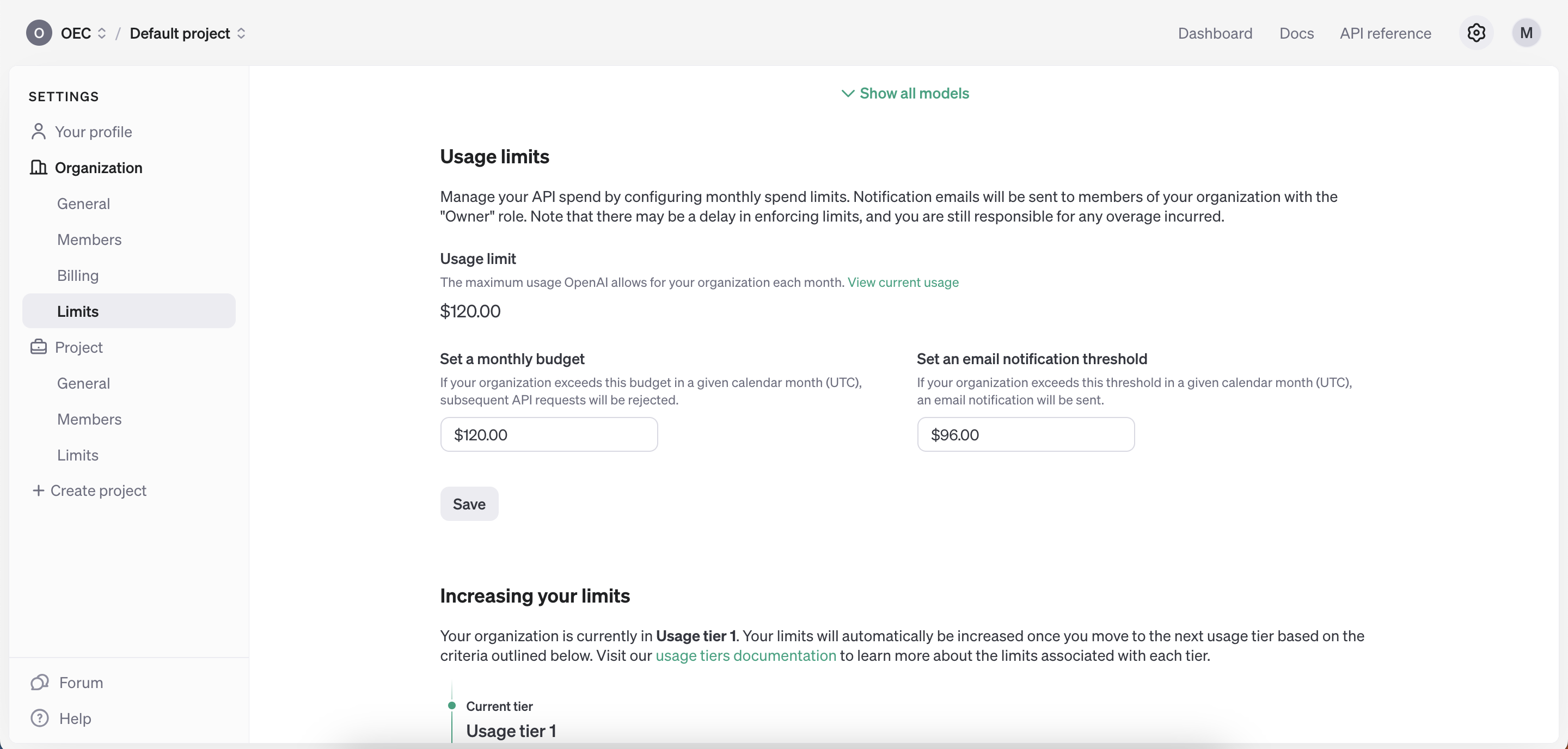
Task: Open the OEC organization switcher dropdown
Action: 84,33
